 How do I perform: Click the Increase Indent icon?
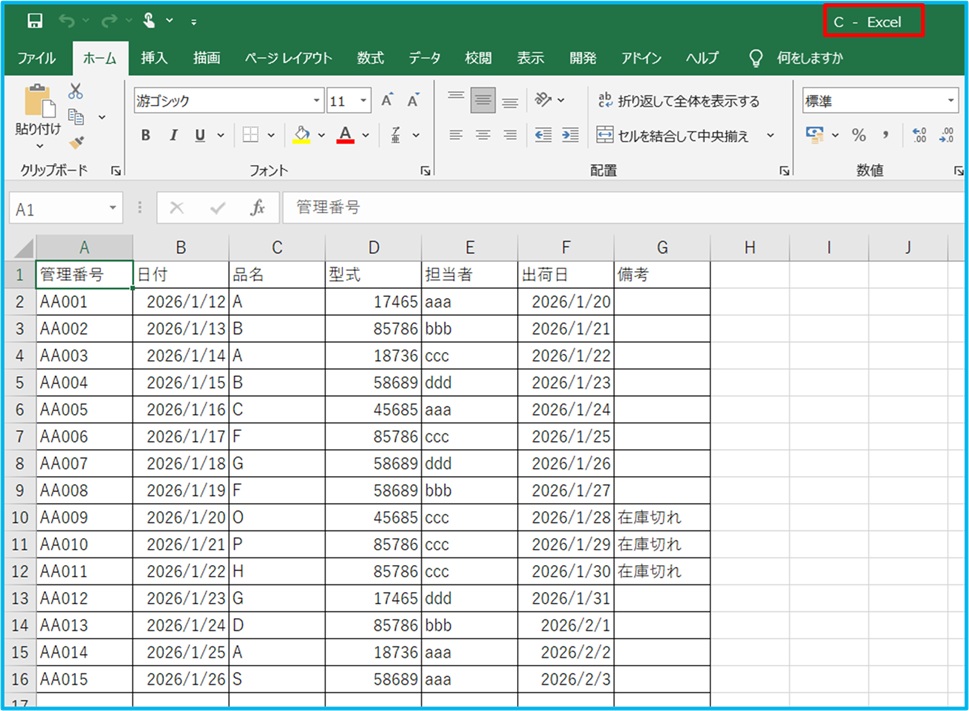pyautogui.click(x=570, y=135)
